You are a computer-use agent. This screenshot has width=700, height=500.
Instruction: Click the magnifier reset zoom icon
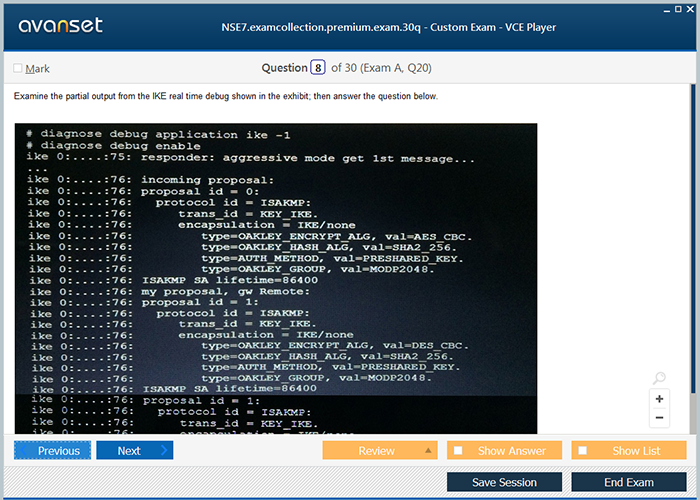[659, 378]
